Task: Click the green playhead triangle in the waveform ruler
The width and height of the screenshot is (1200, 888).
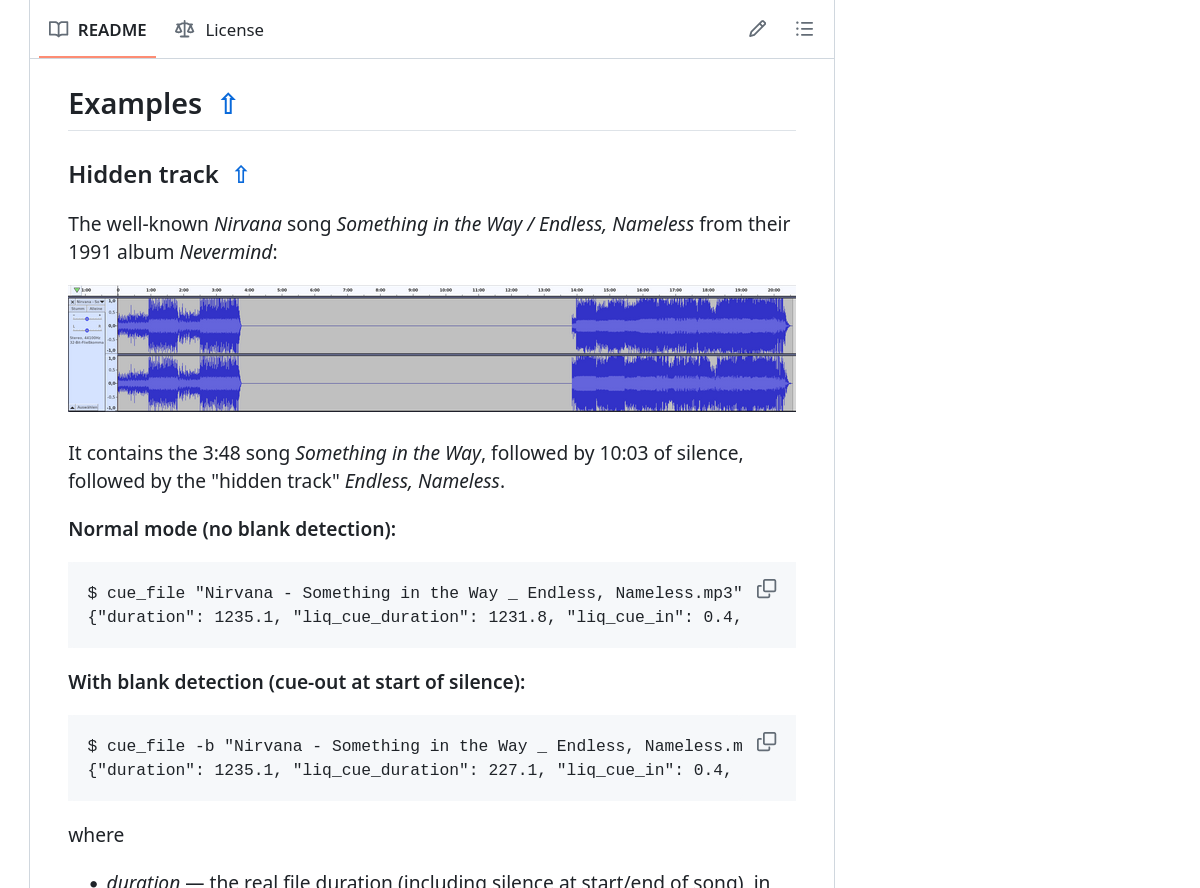Action: coord(77,290)
